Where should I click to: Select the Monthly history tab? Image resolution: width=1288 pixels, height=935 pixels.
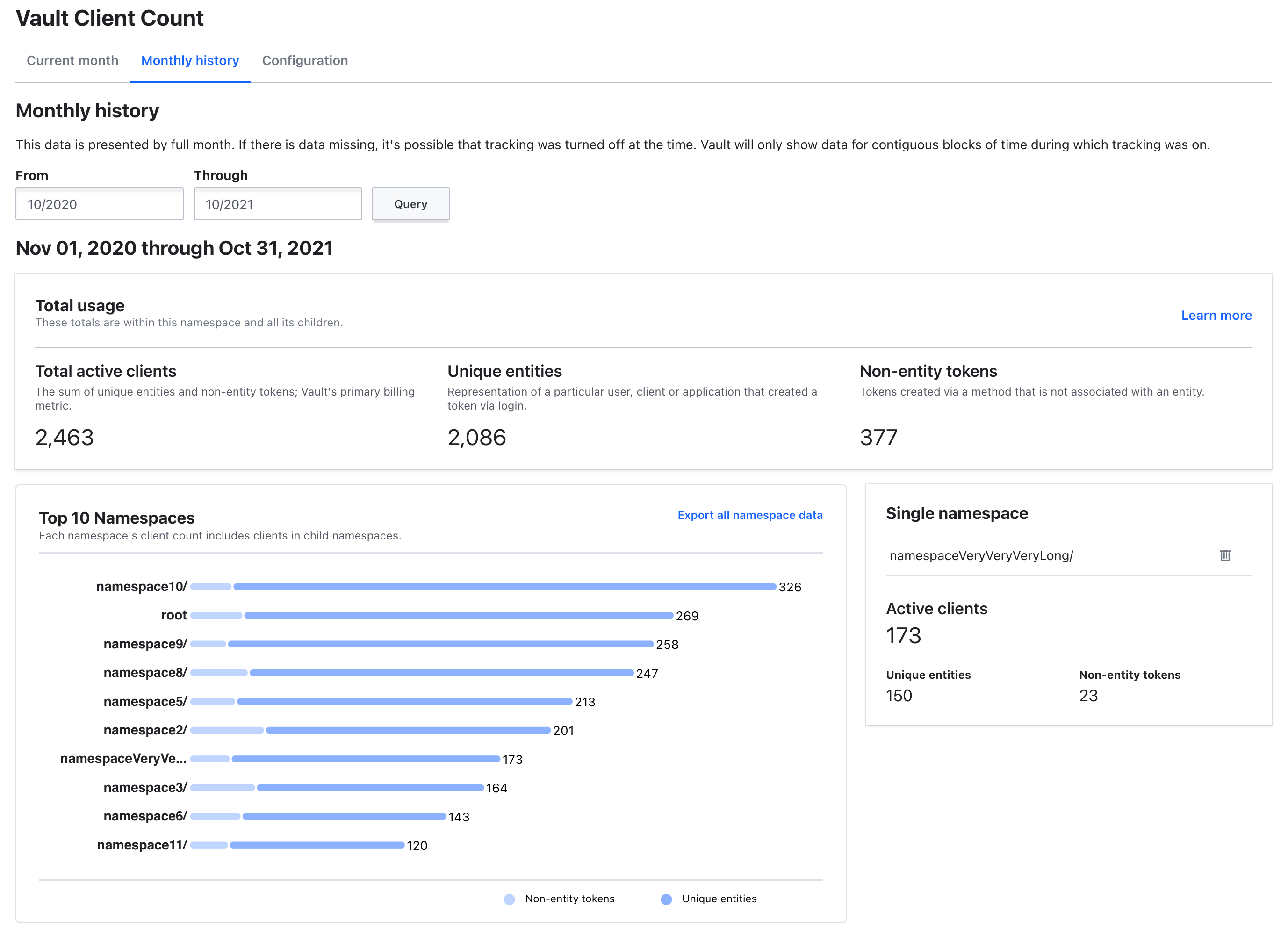click(x=190, y=60)
